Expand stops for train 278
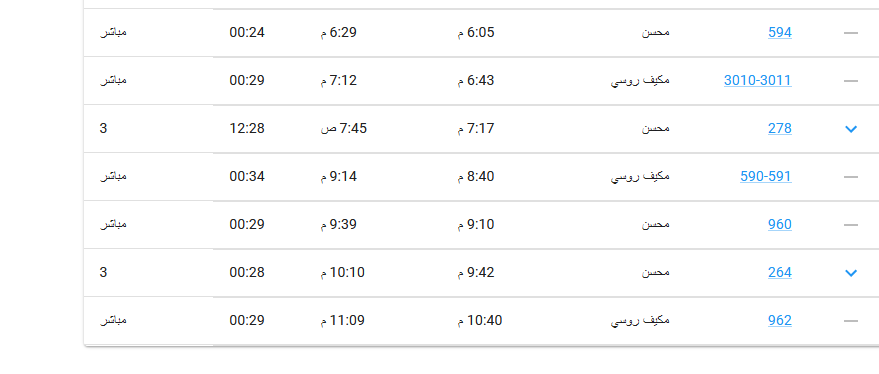The width and height of the screenshot is (879, 374). click(850, 129)
